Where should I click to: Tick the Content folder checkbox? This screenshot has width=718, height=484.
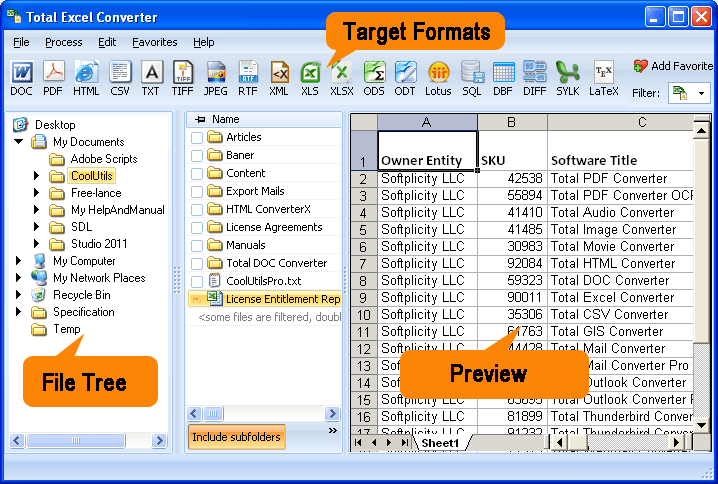[x=197, y=174]
